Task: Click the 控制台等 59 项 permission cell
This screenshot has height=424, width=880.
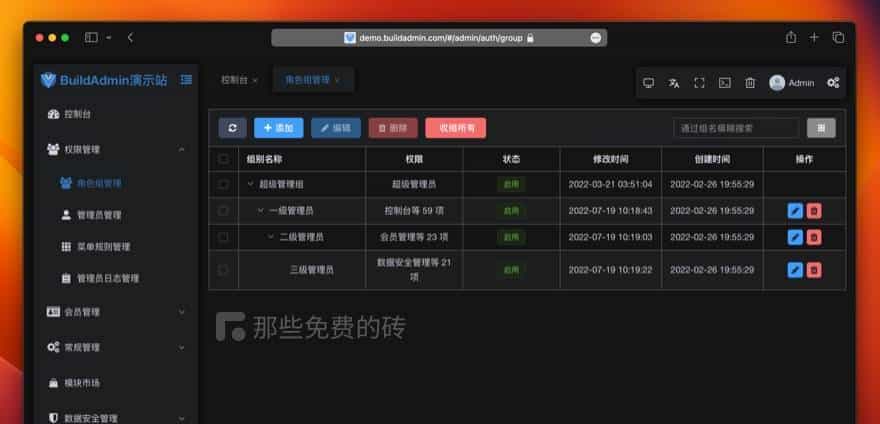Action: [414, 211]
